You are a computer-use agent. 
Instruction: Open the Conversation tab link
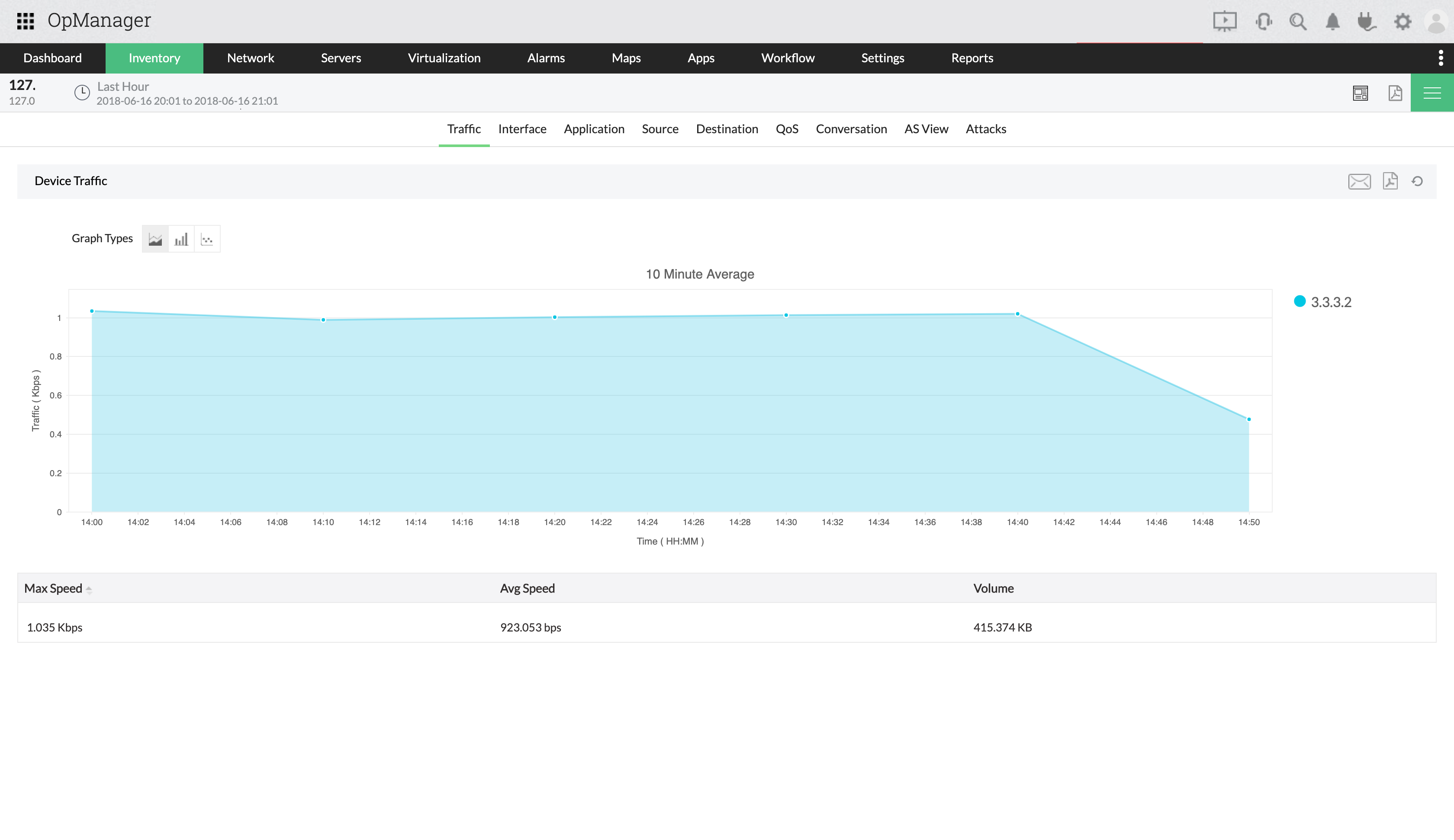(850, 128)
